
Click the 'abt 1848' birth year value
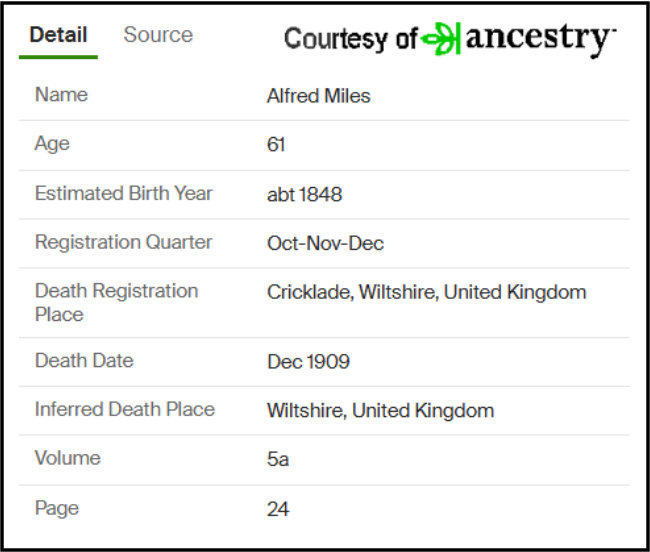(304, 195)
